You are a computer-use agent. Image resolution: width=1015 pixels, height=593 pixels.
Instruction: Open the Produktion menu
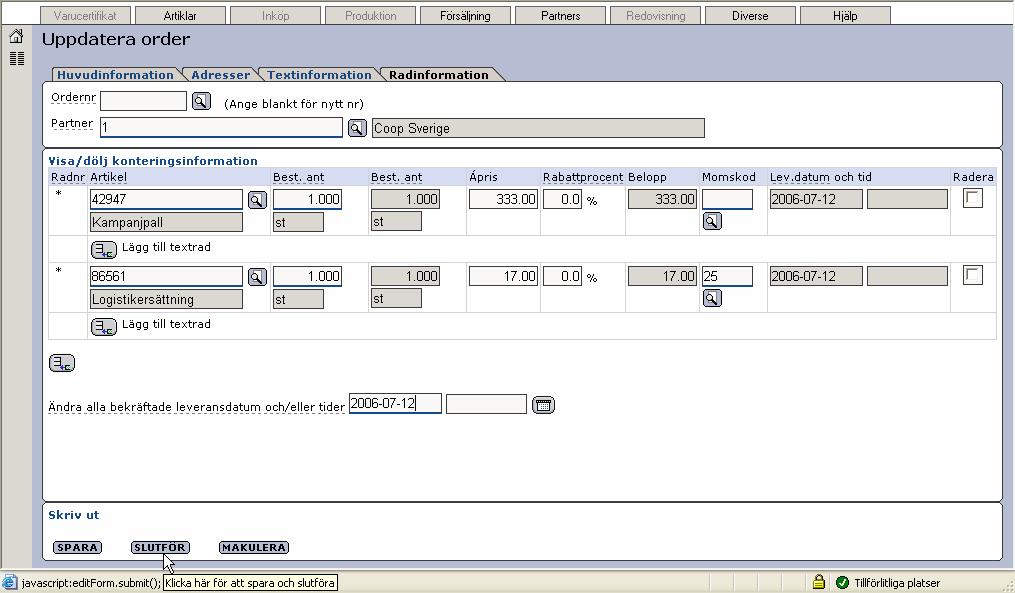click(371, 16)
